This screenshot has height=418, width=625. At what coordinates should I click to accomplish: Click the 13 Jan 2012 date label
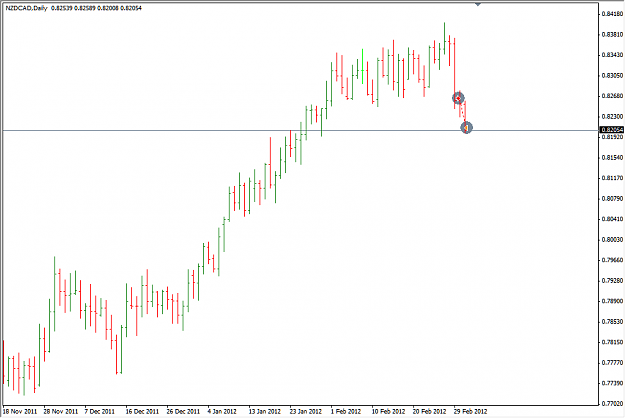pyautogui.click(x=265, y=411)
